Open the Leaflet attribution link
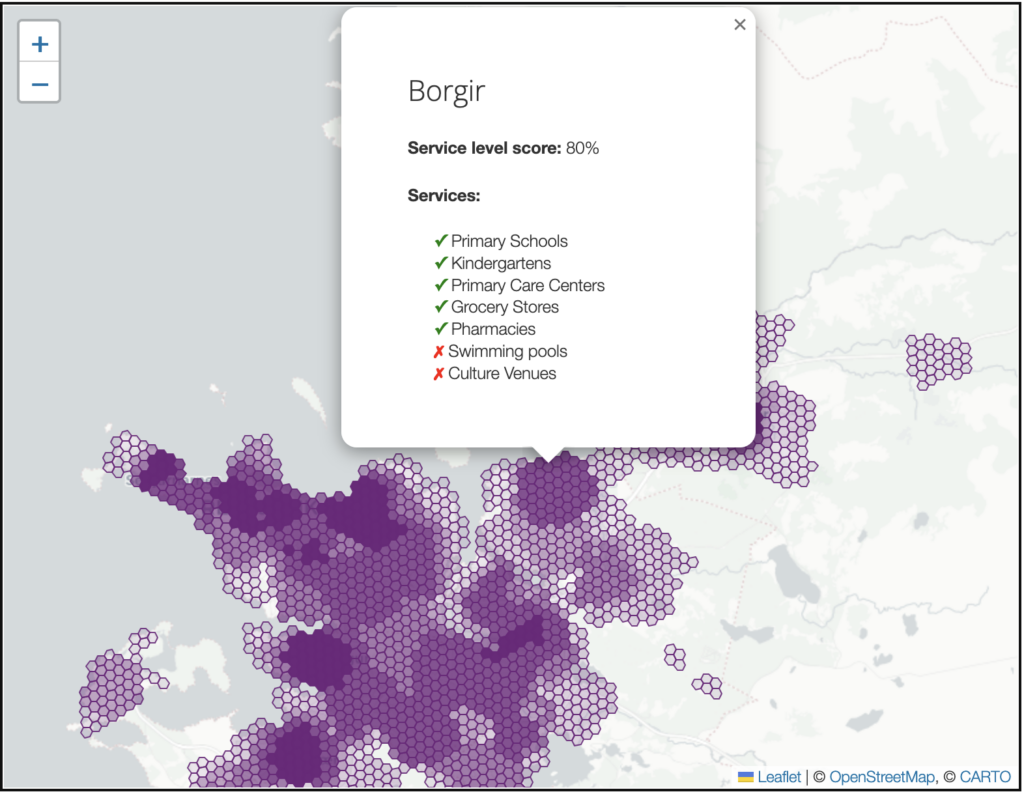 pyautogui.click(x=779, y=777)
